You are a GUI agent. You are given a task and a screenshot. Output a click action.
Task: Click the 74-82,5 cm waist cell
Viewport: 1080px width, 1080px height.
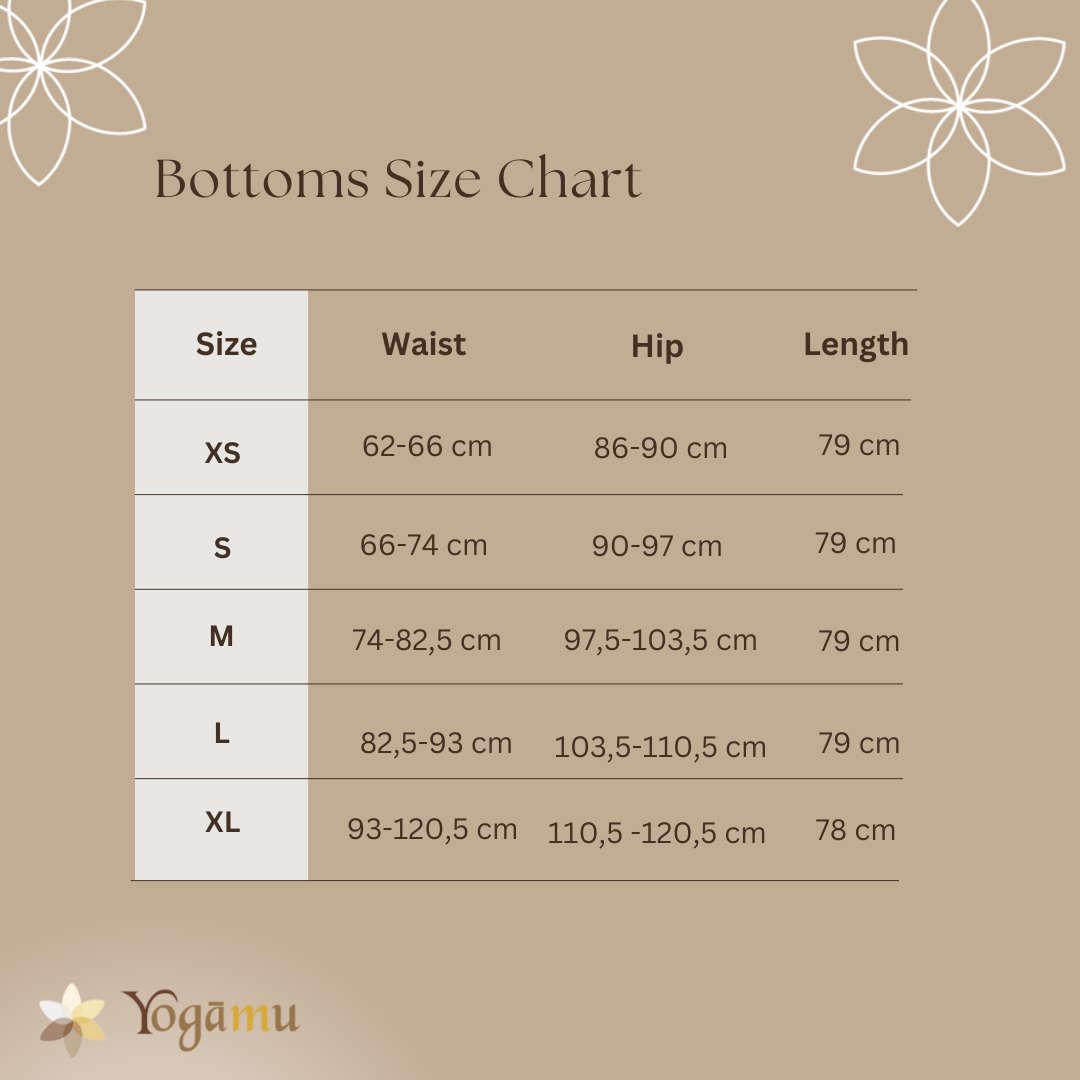(426, 640)
